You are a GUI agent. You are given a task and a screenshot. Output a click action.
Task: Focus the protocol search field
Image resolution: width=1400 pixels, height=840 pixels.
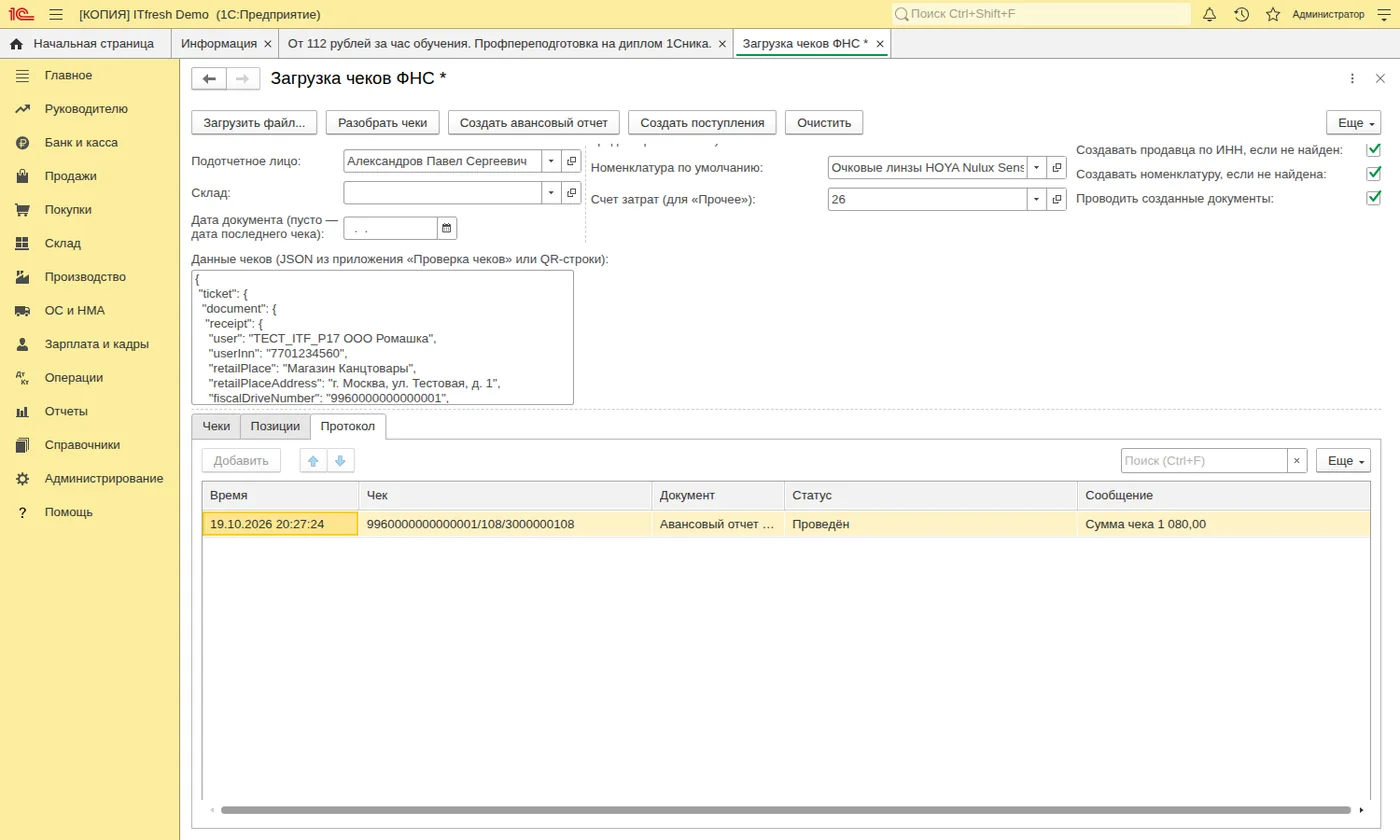pyautogui.click(x=1203, y=460)
